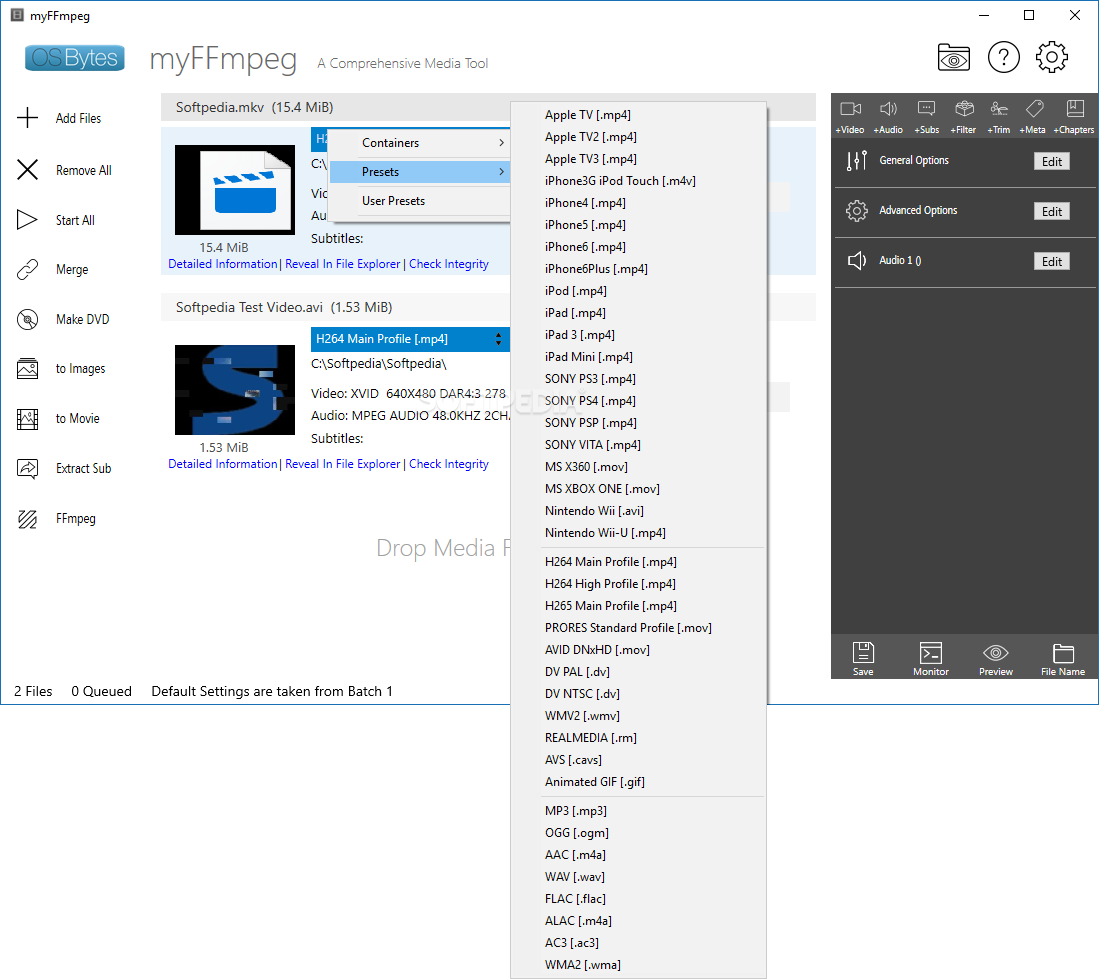Choose H264 High Profile [.mp4] preset
The width and height of the screenshot is (1099, 979).
[x=639, y=584]
